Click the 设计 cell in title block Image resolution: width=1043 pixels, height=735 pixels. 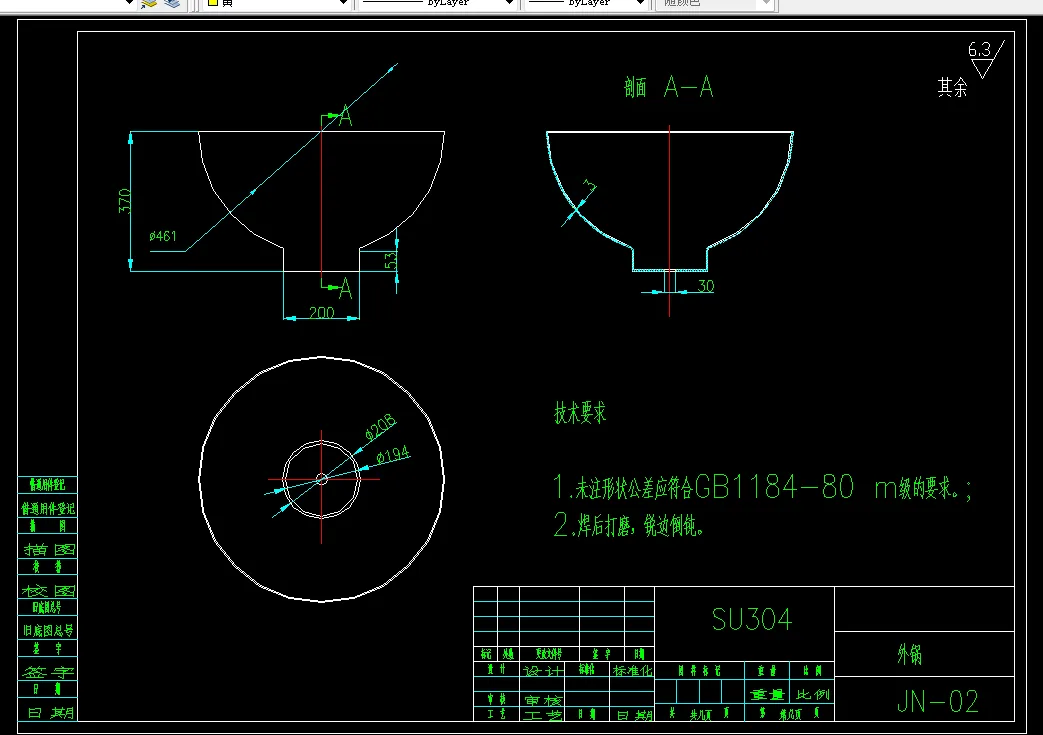543,670
